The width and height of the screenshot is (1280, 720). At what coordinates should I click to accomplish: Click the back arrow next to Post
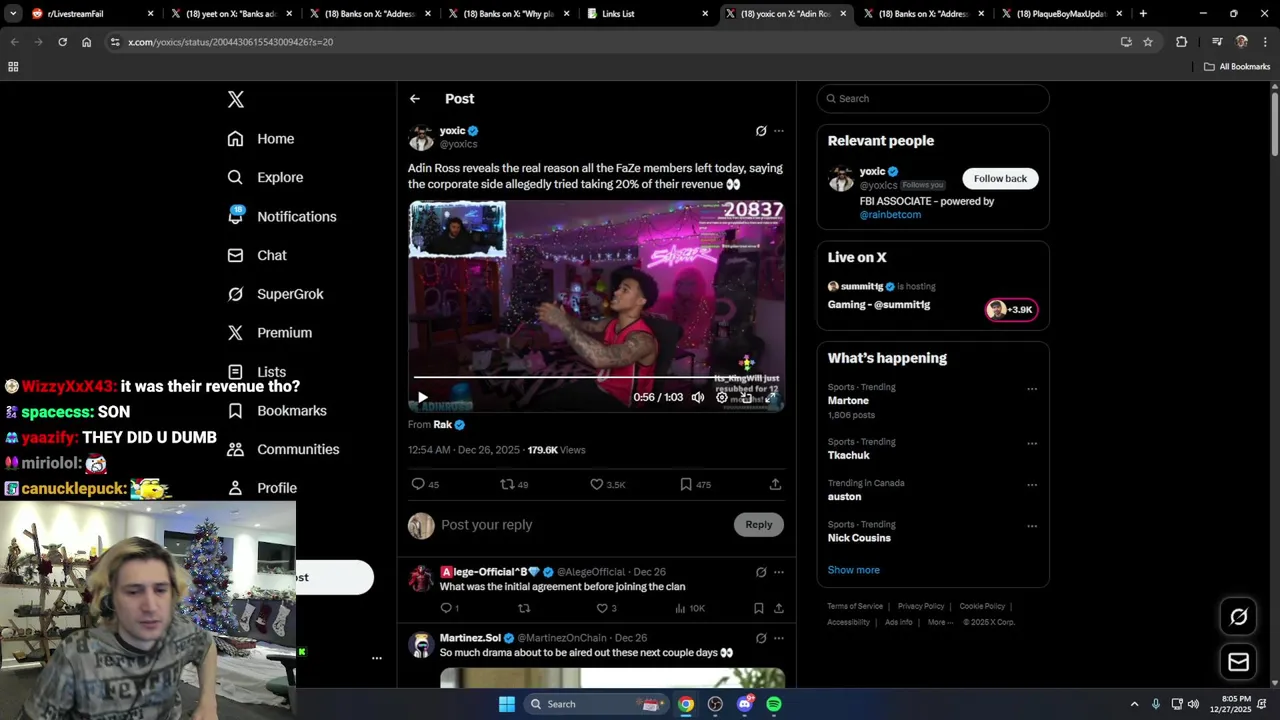[414, 99]
